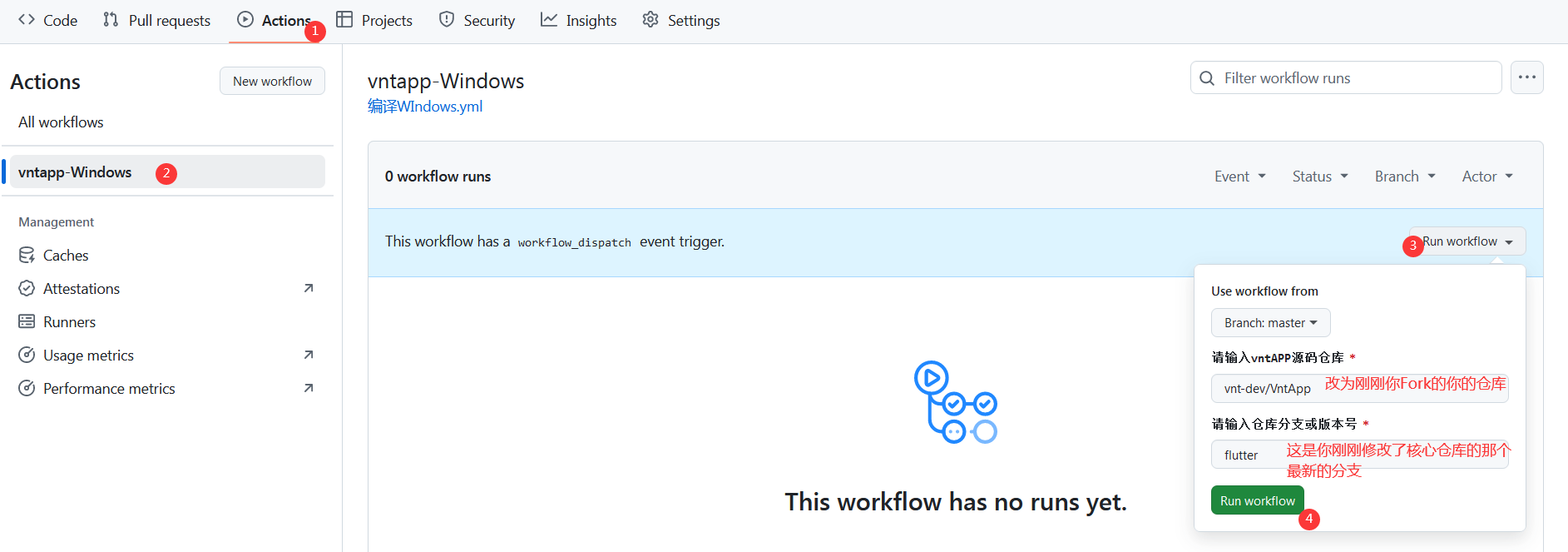
Task: Click the external arrow beside Usage metrics
Action: click(309, 355)
